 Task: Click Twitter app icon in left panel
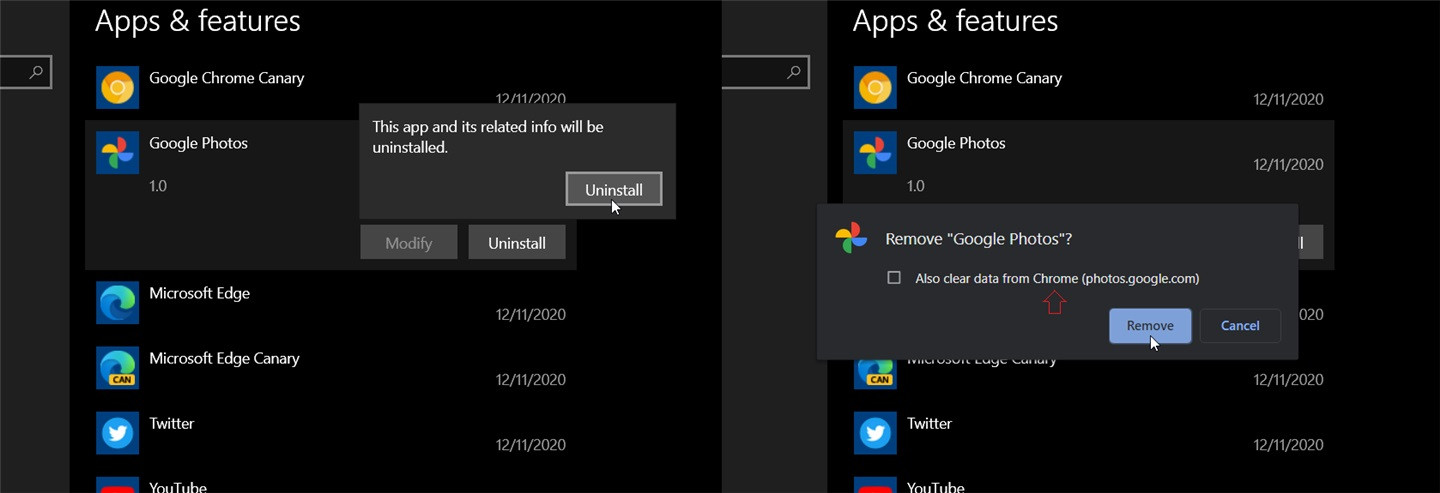117,432
